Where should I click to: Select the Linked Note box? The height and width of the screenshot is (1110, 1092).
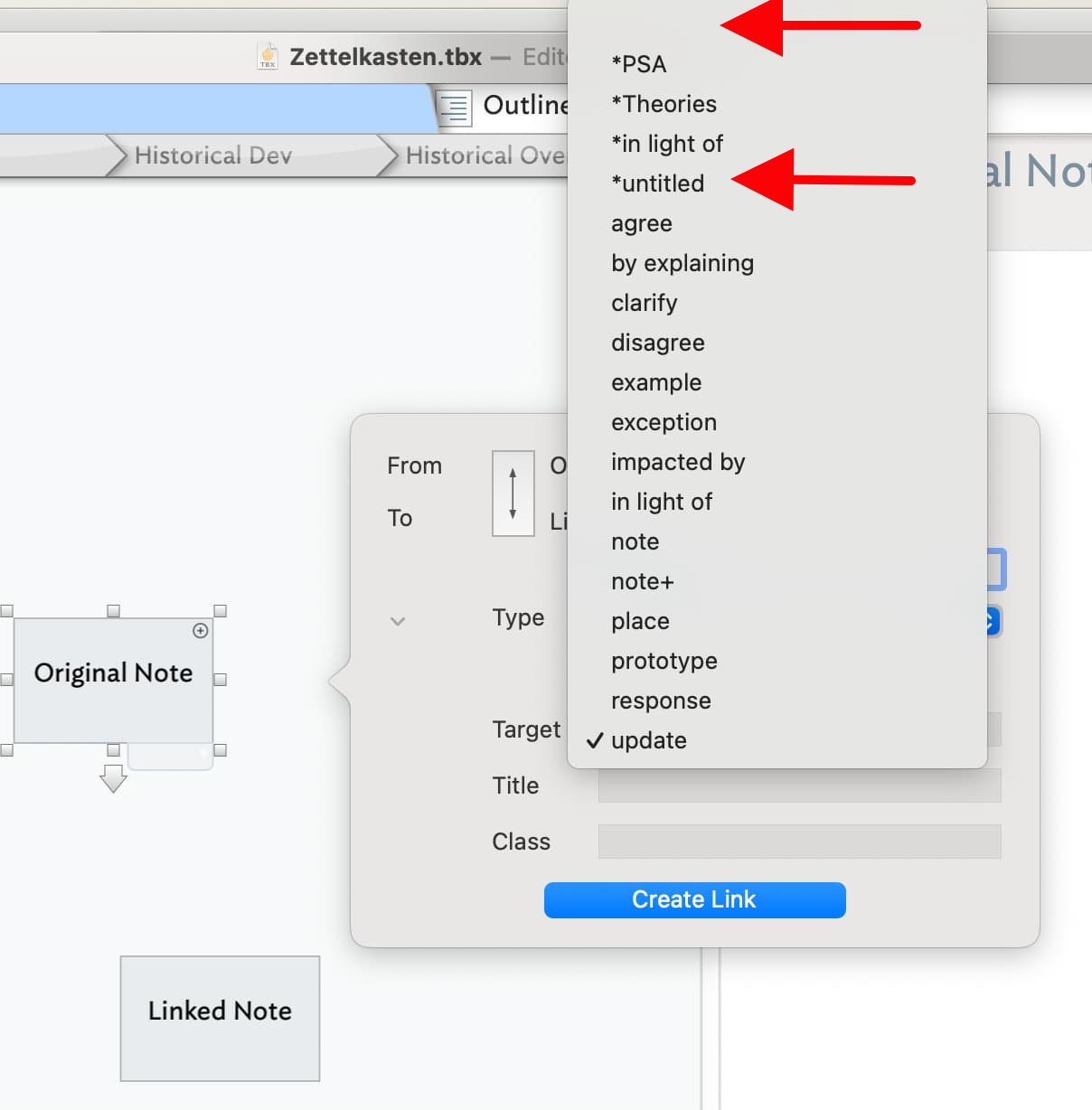(220, 1018)
